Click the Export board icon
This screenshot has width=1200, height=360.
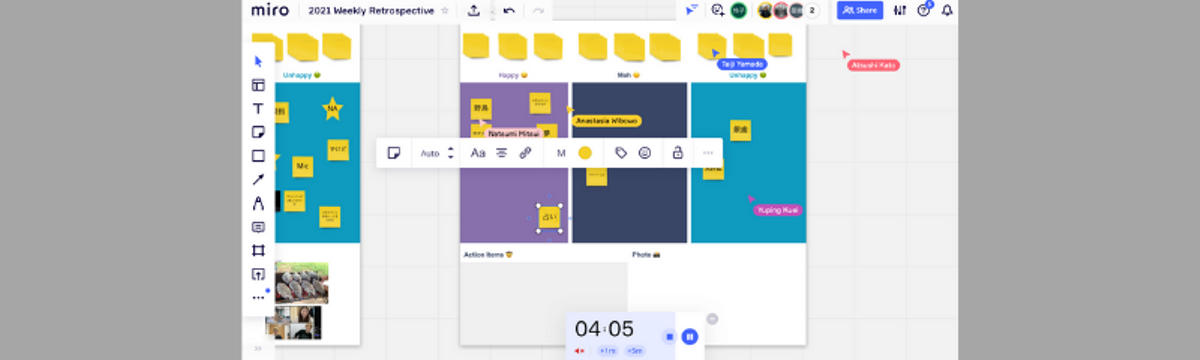coord(474,10)
